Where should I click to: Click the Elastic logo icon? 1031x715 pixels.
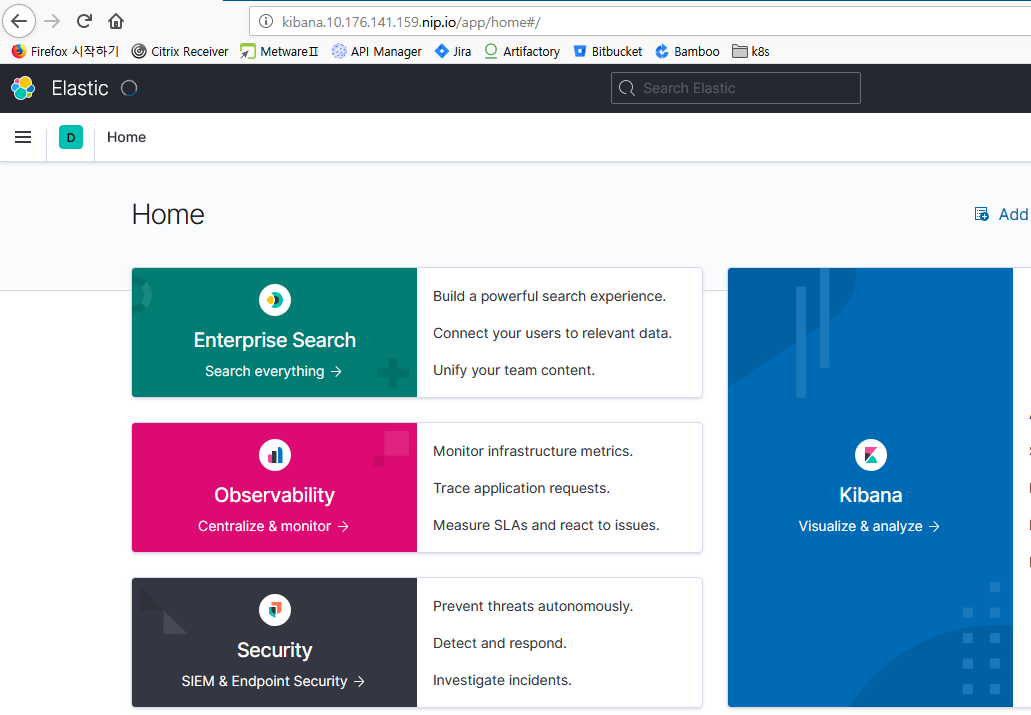coord(23,88)
